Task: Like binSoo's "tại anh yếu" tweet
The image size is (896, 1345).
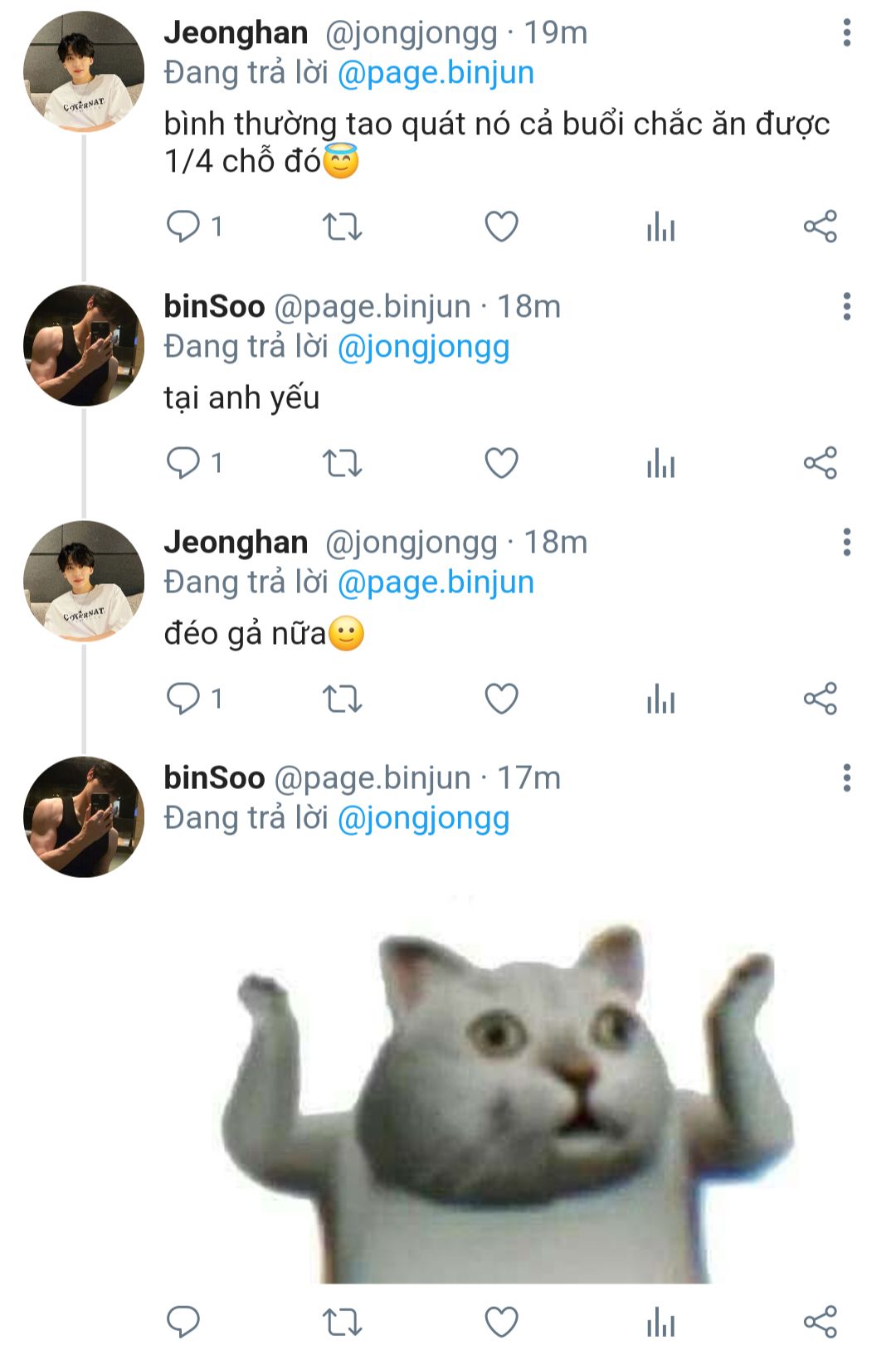Action: tap(501, 462)
